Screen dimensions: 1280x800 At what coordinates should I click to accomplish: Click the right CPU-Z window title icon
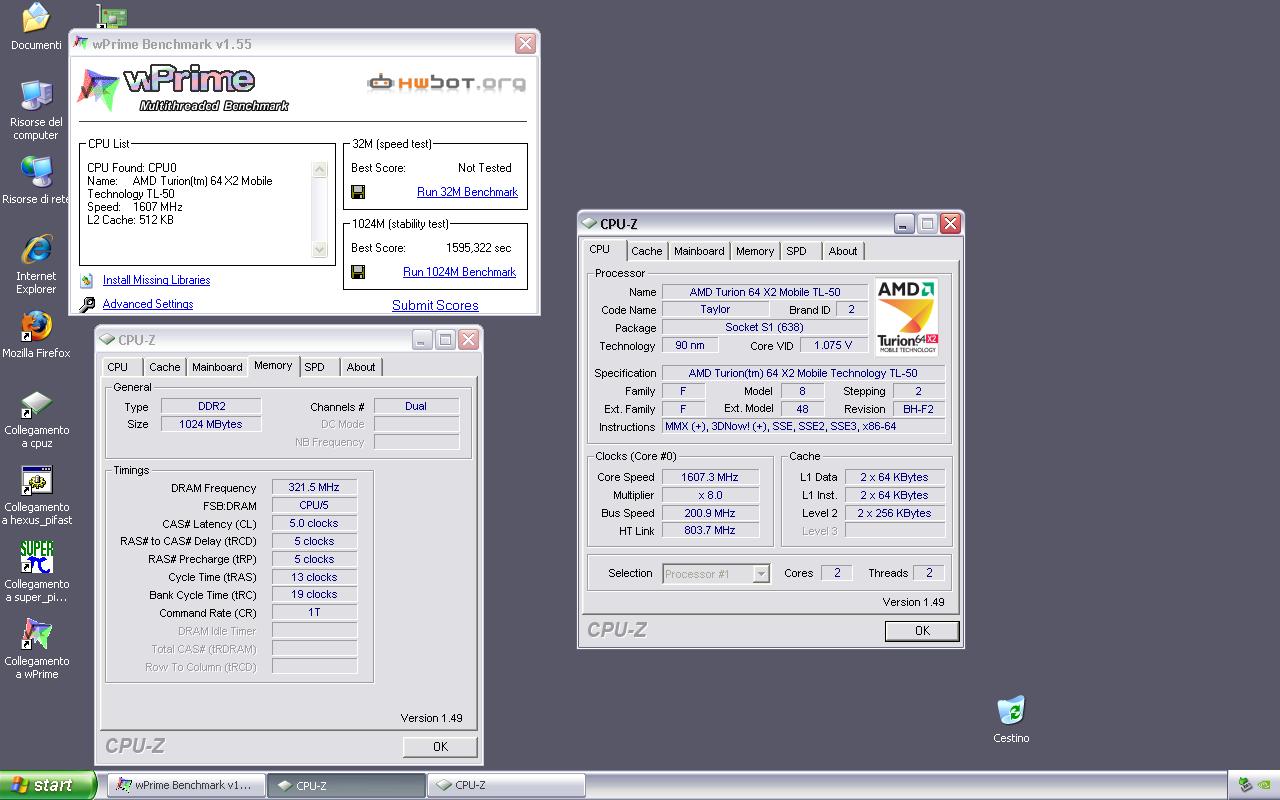coord(590,224)
